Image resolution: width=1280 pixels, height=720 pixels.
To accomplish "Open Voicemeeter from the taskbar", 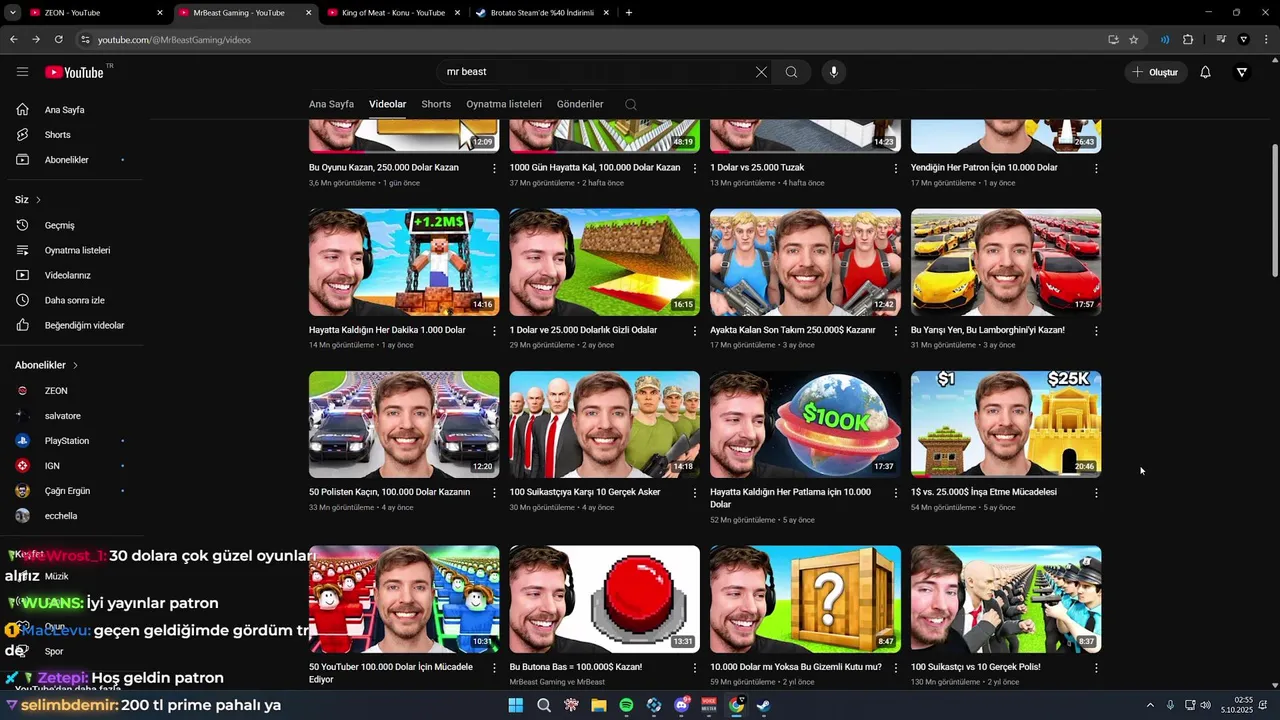I will [709, 705].
